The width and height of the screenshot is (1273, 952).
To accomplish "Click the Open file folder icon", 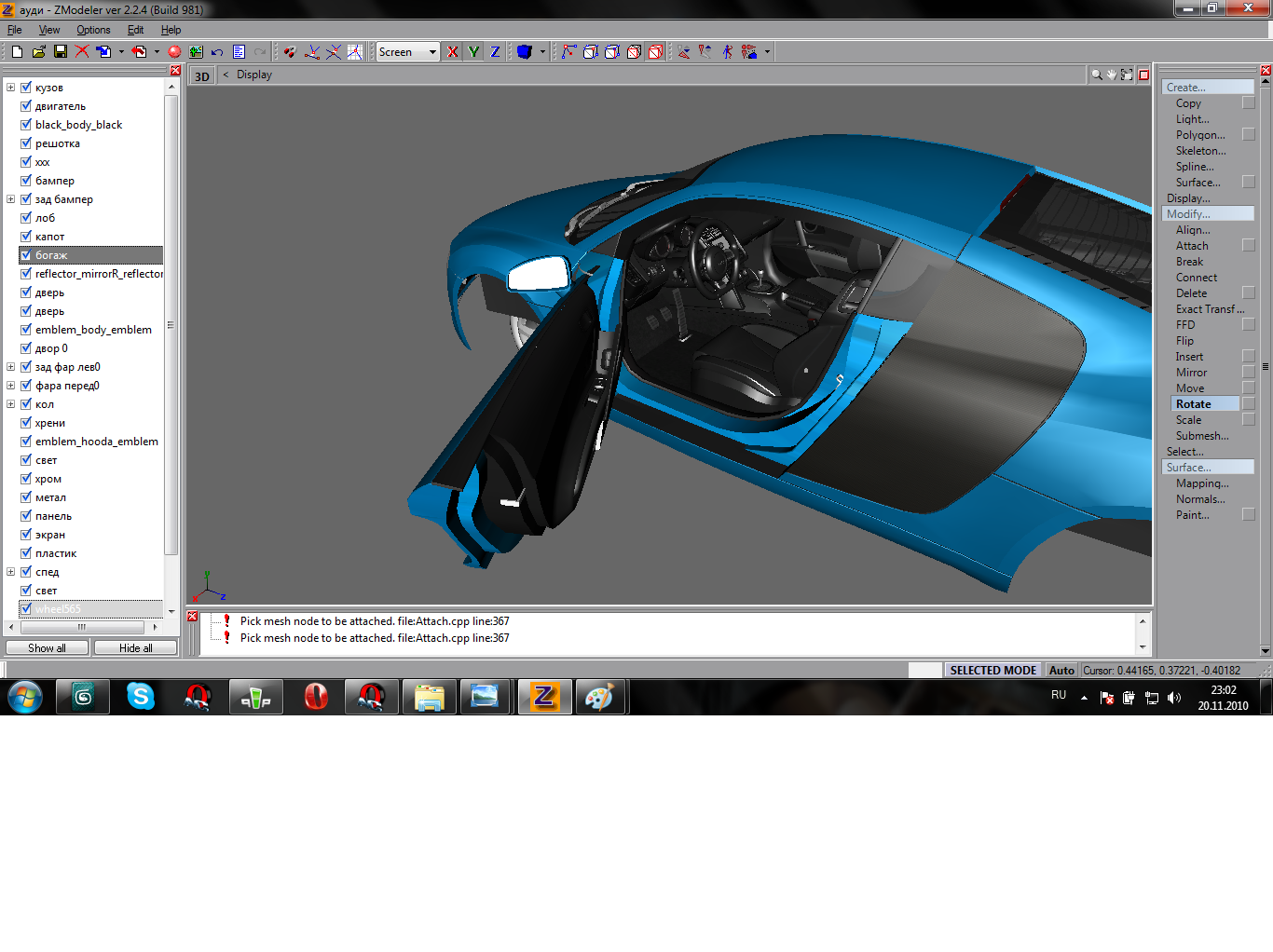I will click(39, 52).
